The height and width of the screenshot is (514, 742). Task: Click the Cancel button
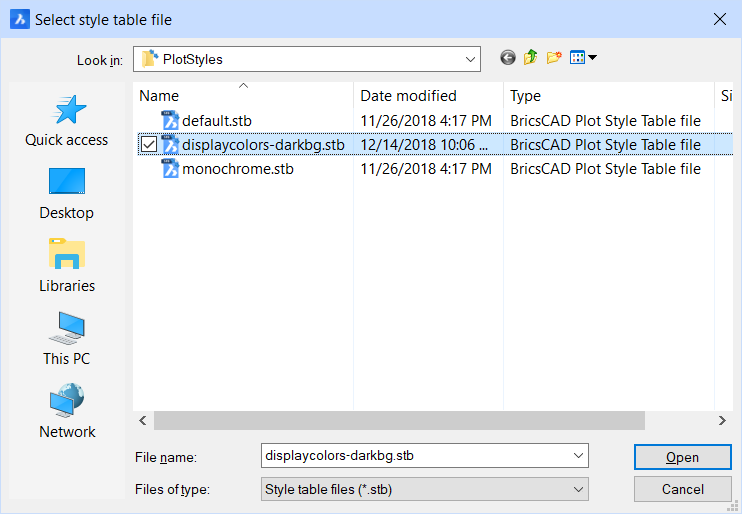682,489
